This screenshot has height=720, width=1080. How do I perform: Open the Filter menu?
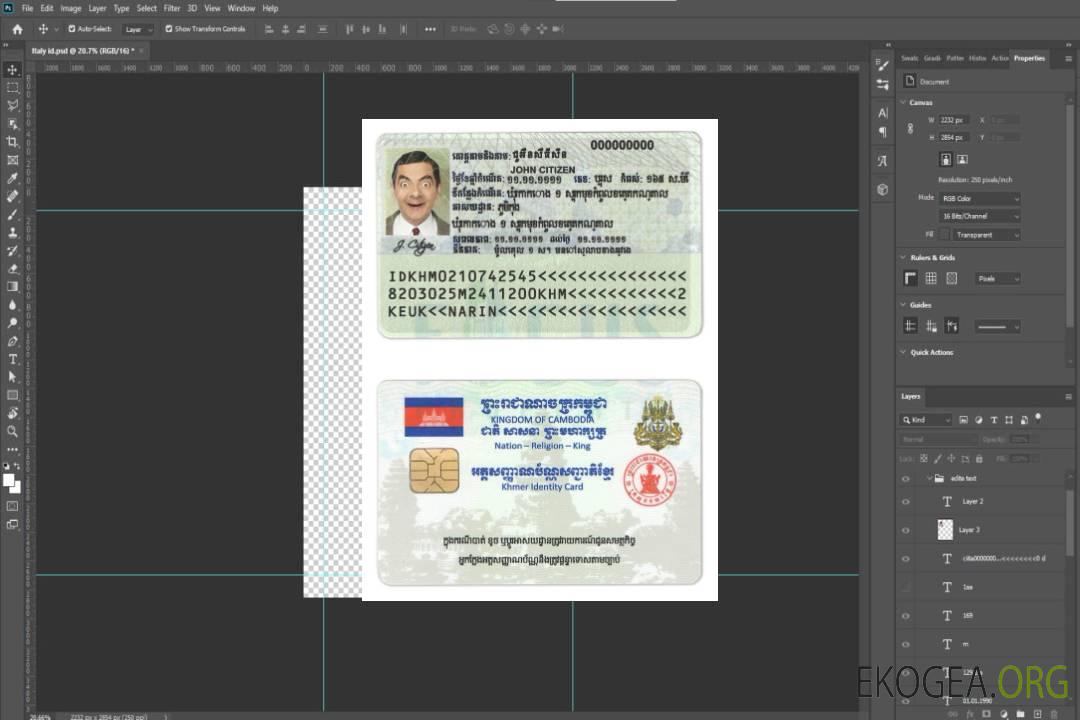click(x=172, y=8)
